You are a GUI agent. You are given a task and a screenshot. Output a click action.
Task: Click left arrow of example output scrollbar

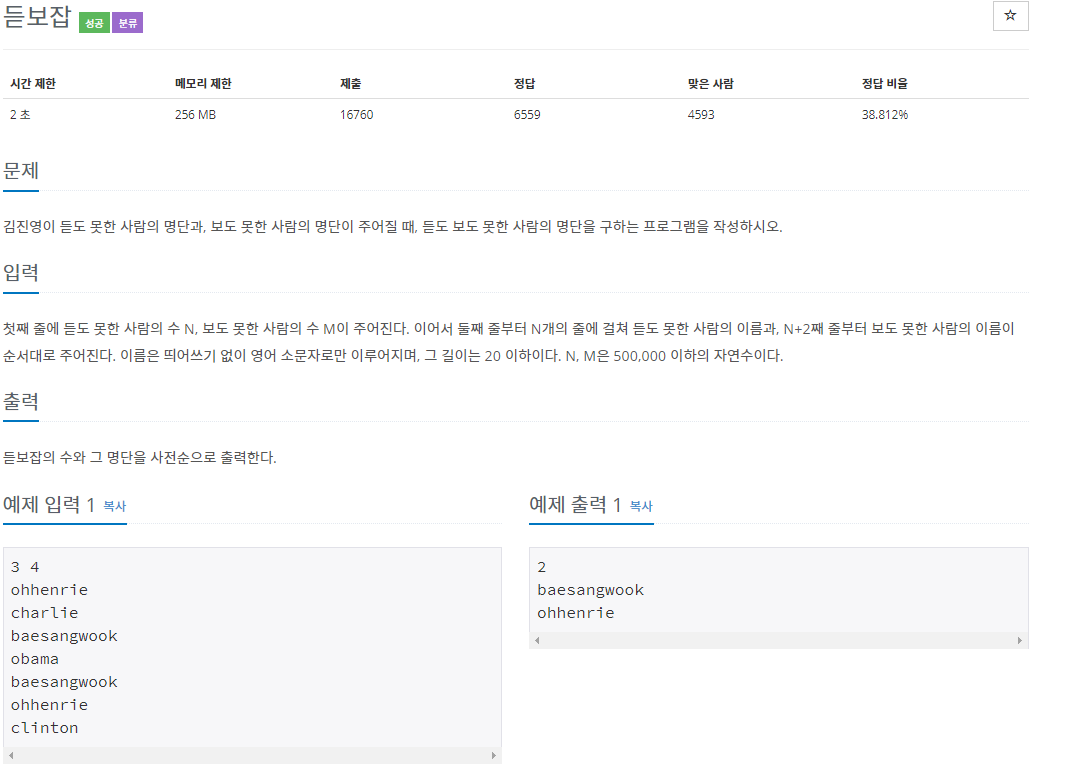(x=537, y=640)
